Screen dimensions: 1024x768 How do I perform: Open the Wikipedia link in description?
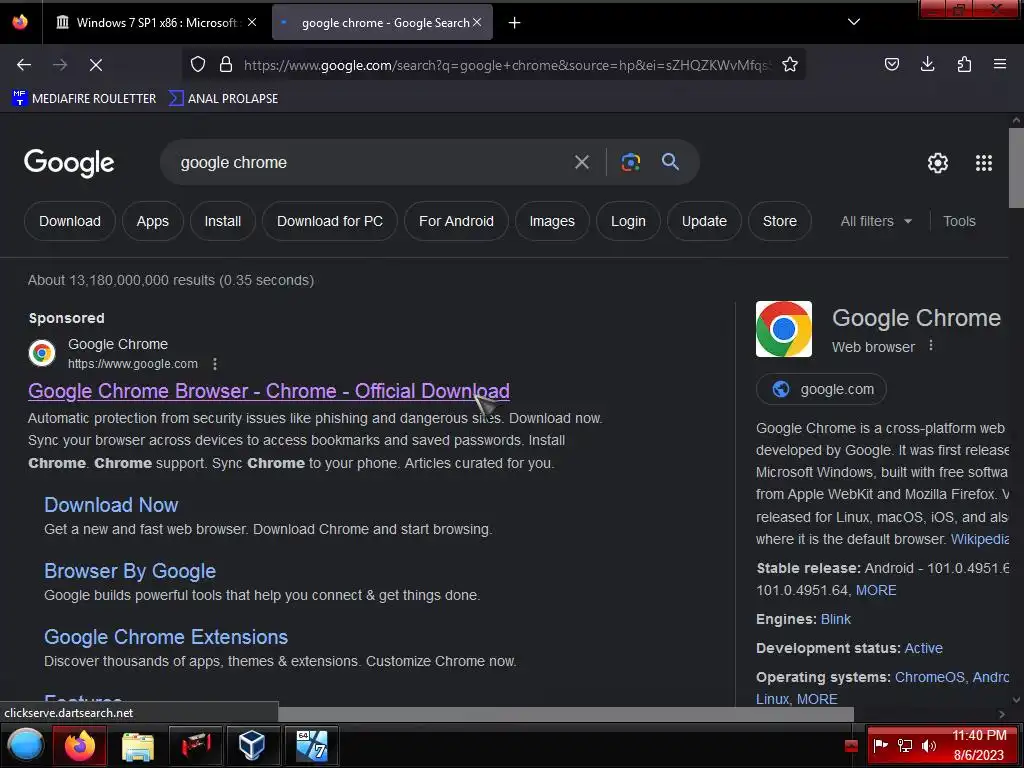[x=980, y=539]
